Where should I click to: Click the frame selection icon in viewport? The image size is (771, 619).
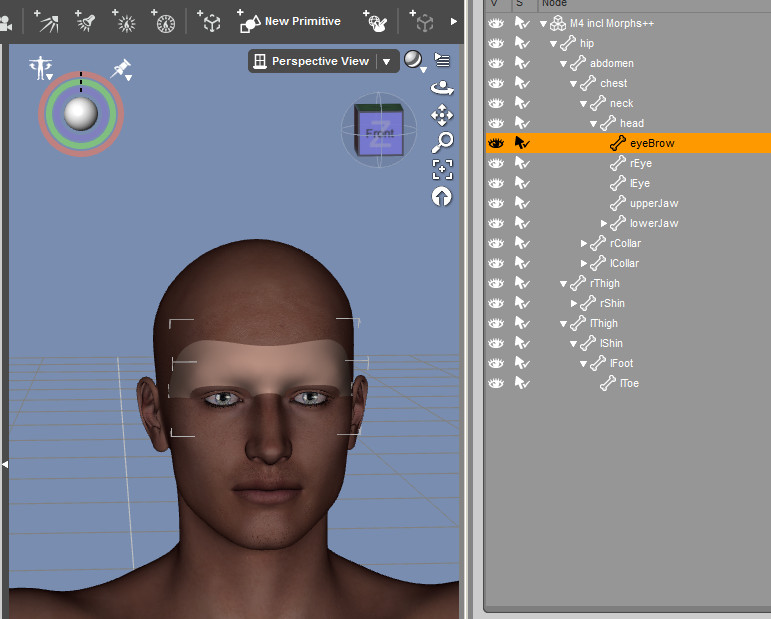coord(442,169)
